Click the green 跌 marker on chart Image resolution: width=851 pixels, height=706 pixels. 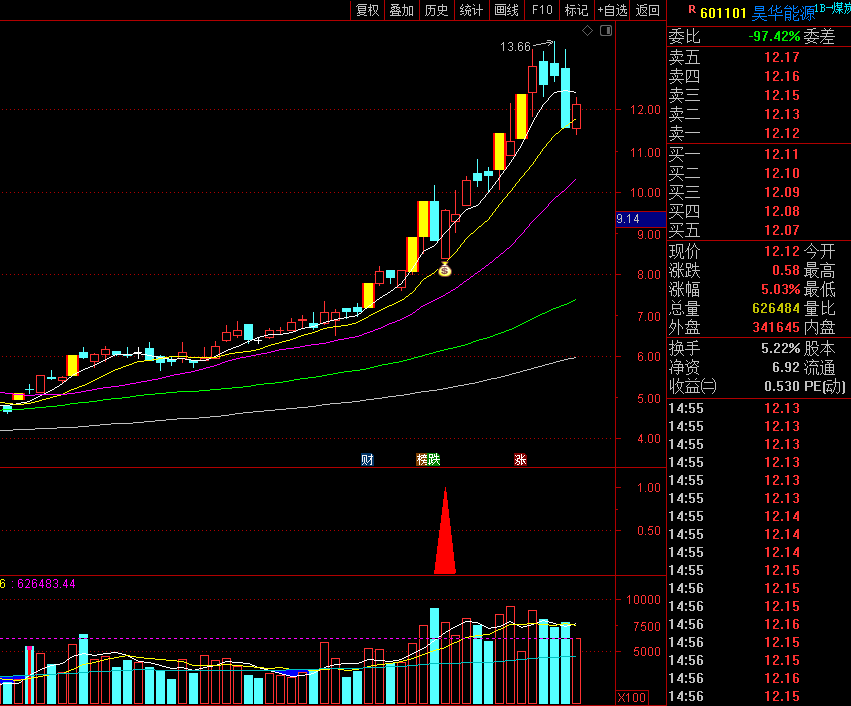(x=434, y=460)
